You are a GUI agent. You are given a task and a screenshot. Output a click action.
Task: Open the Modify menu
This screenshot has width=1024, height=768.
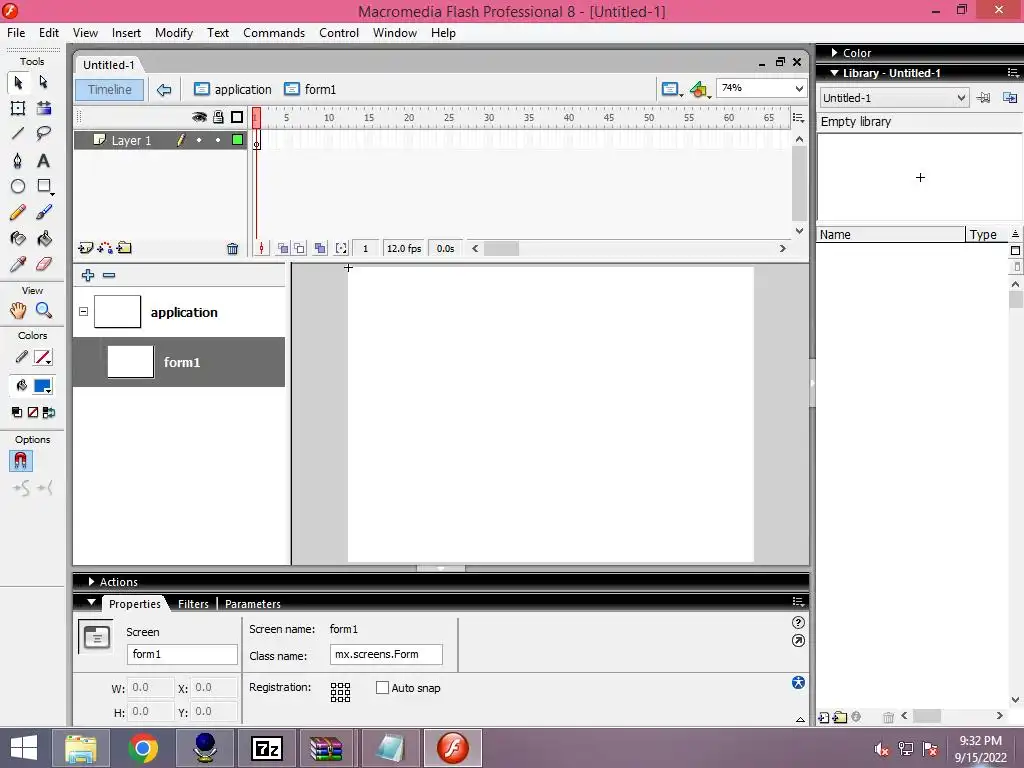pyautogui.click(x=174, y=33)
